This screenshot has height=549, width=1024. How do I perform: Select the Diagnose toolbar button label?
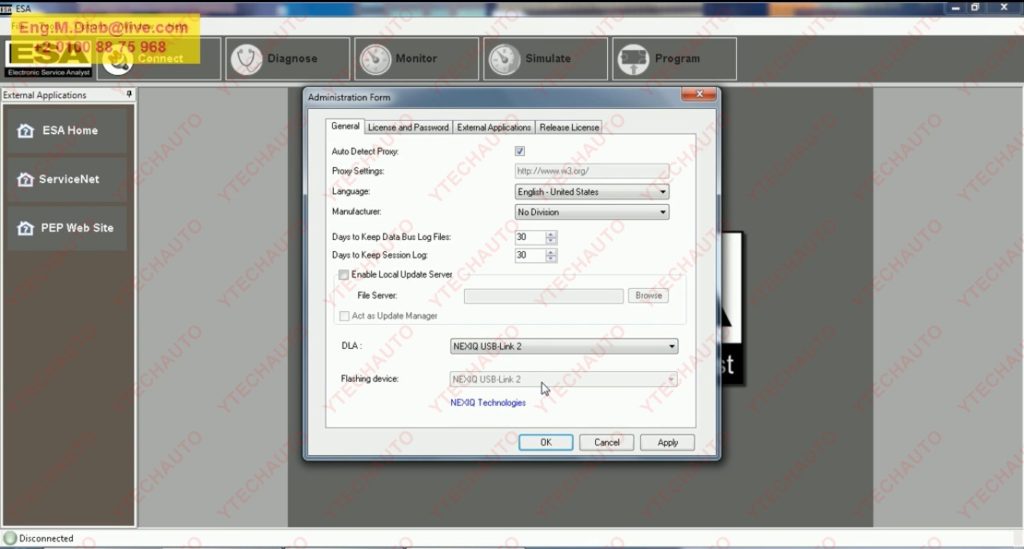(x=292, y=59)
